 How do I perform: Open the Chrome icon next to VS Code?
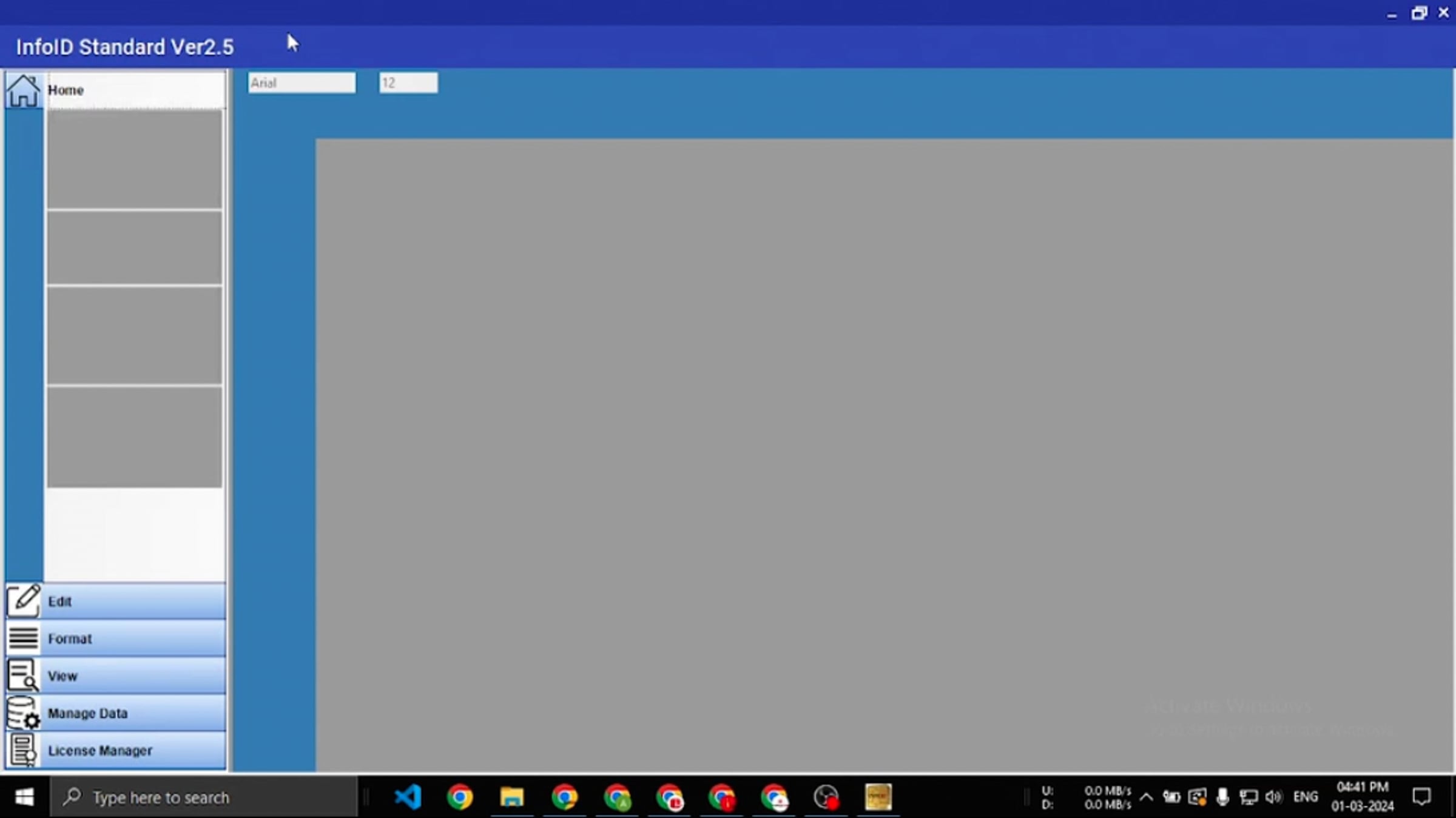point(460,797)
